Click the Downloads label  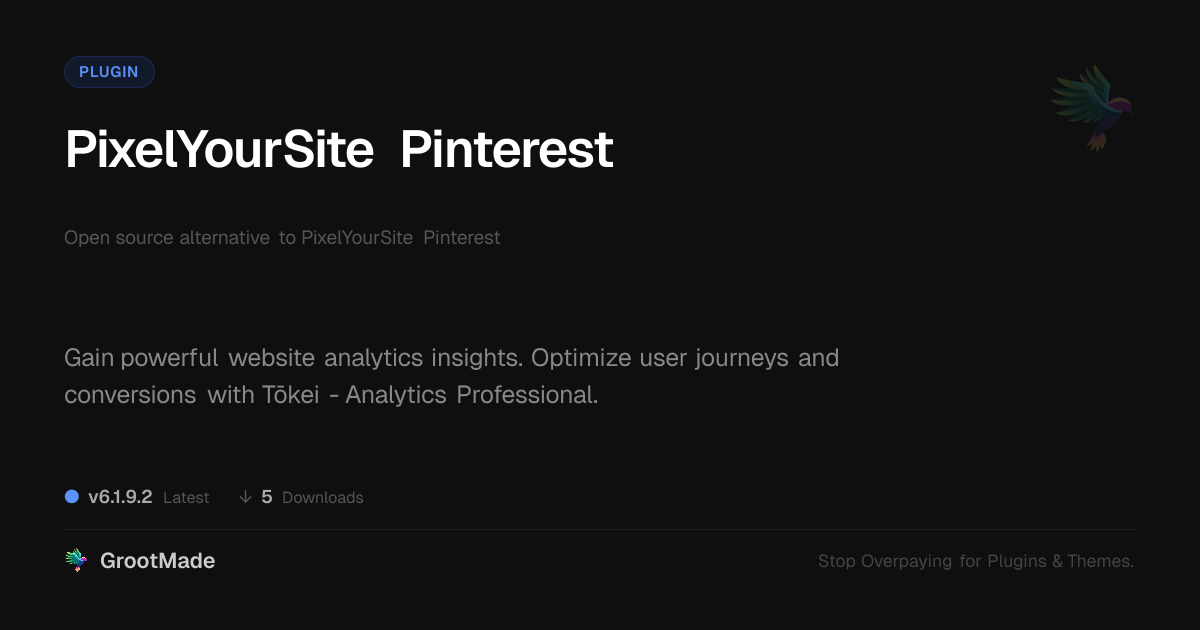coord(322,498)
